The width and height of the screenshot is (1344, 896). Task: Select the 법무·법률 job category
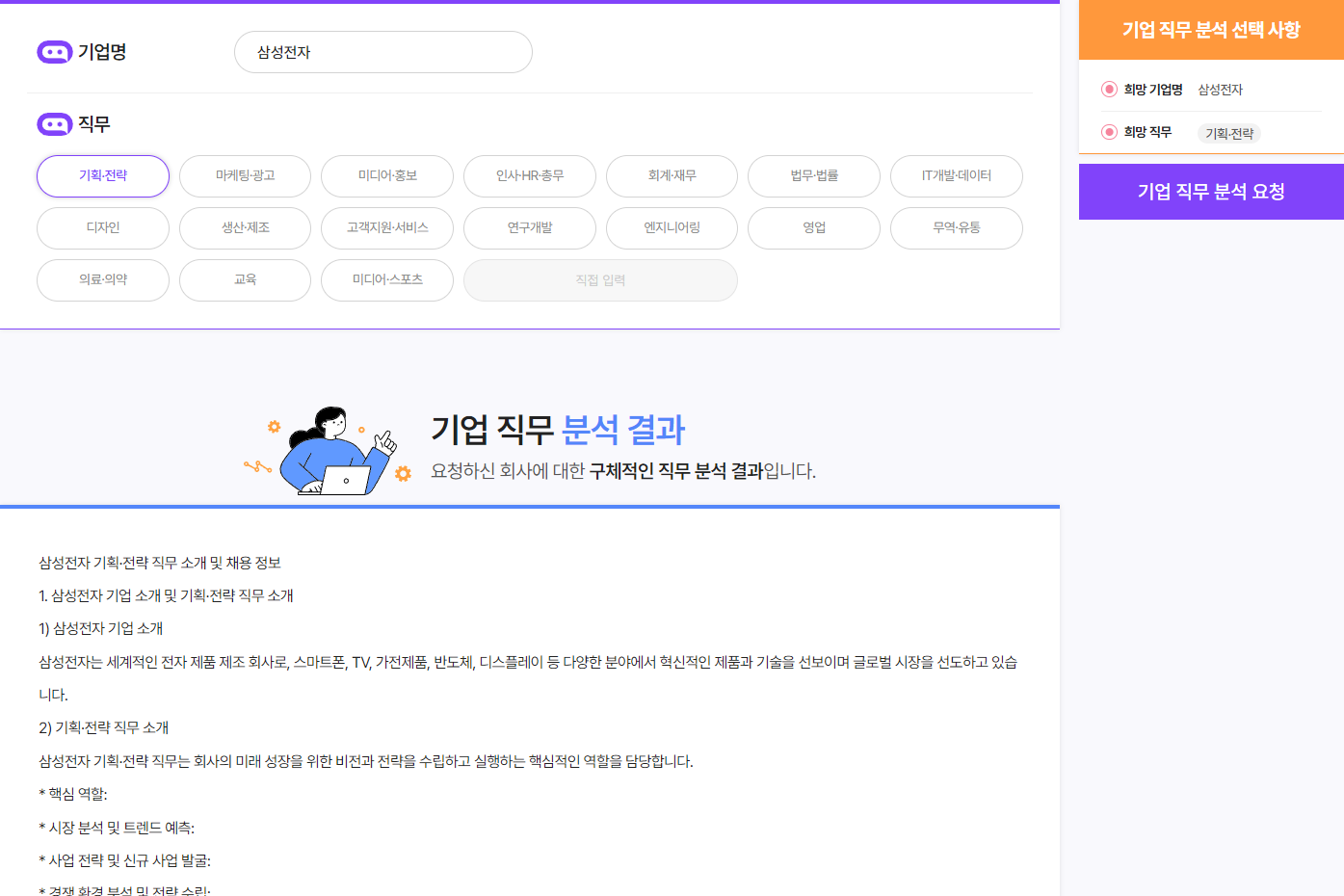pyautogui.click(x=814, y=176)
